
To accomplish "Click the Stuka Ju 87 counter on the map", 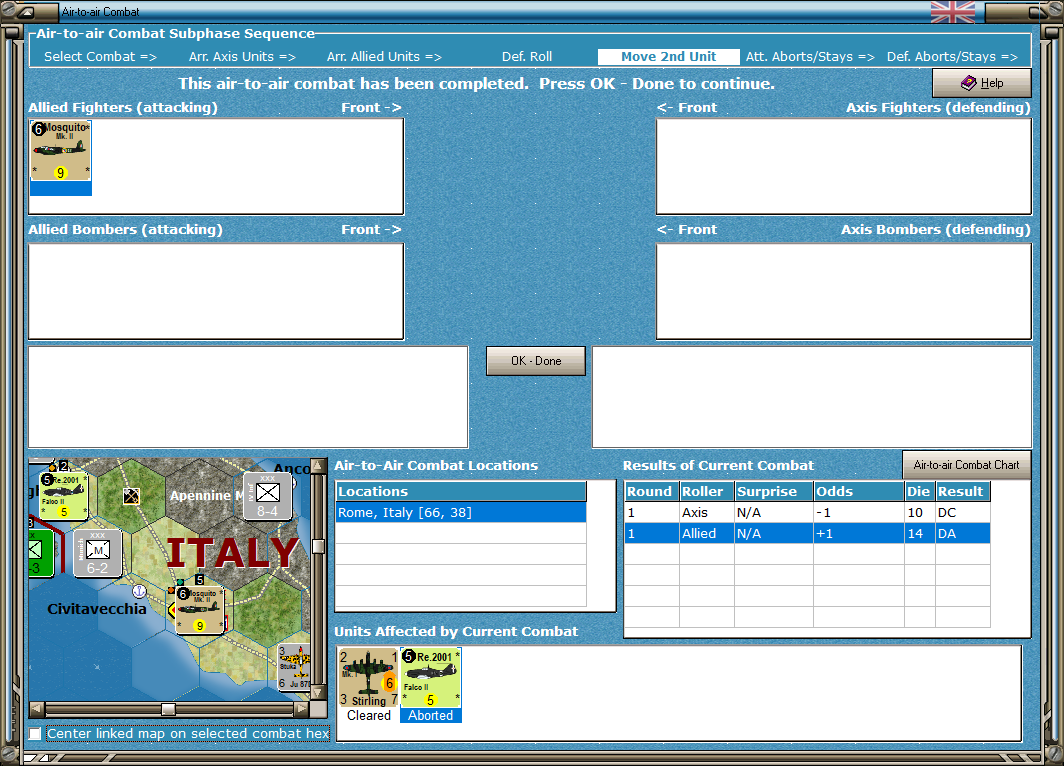I will click(294, 667).
